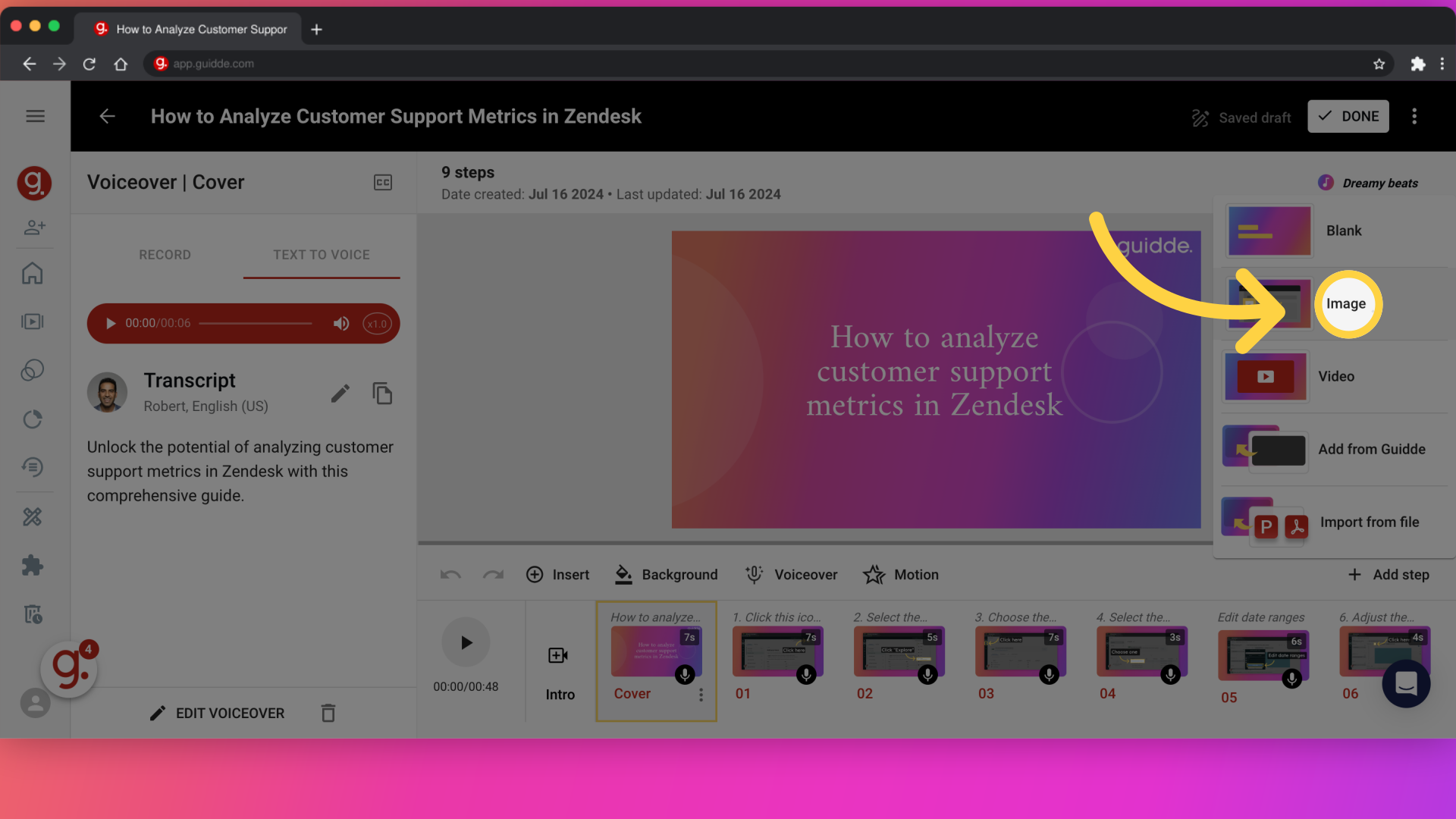
Task: Click the DONE button
Action: click(1348, 116)
